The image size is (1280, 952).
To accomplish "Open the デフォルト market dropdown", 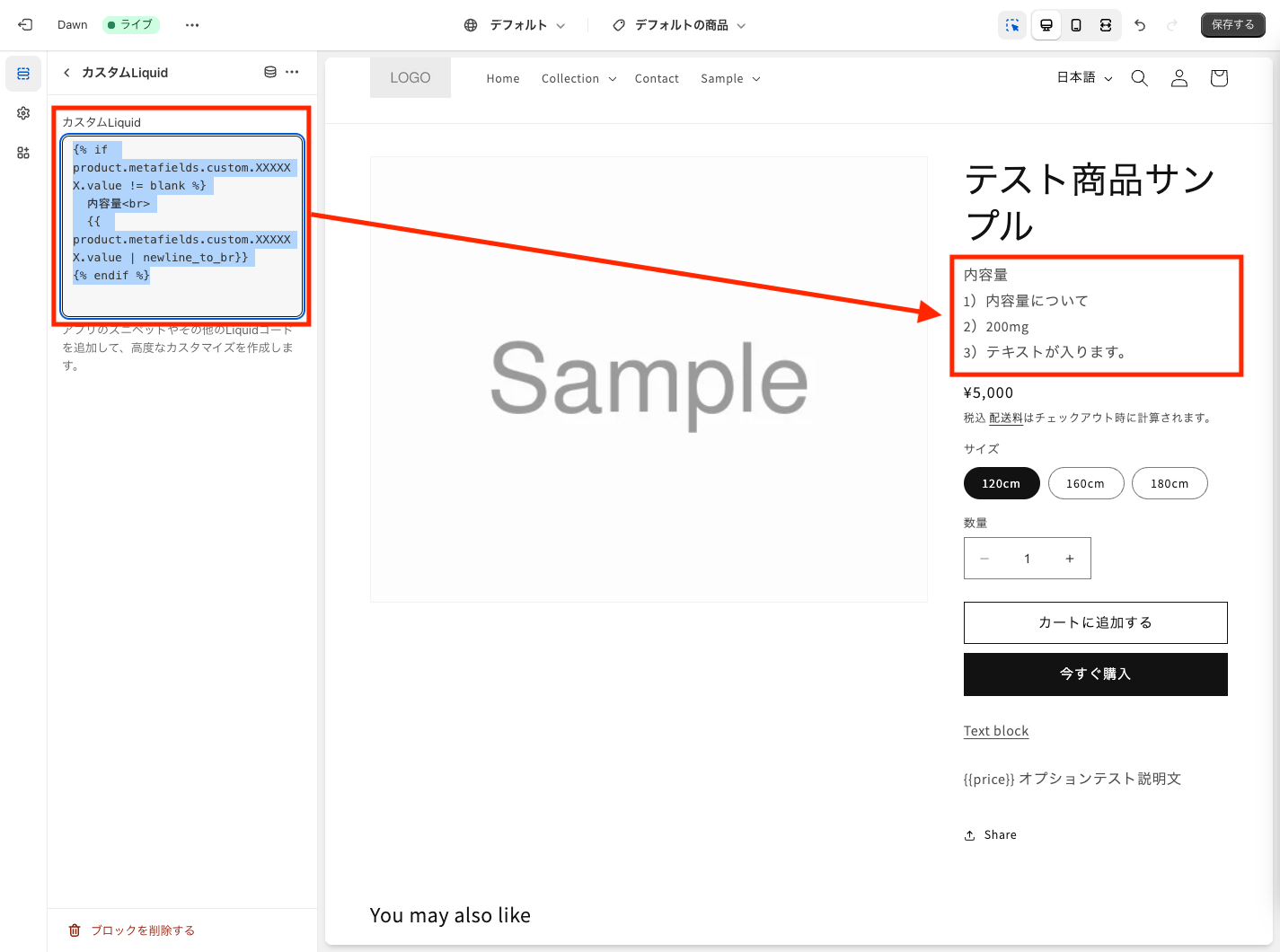I will tap(515, 25).
